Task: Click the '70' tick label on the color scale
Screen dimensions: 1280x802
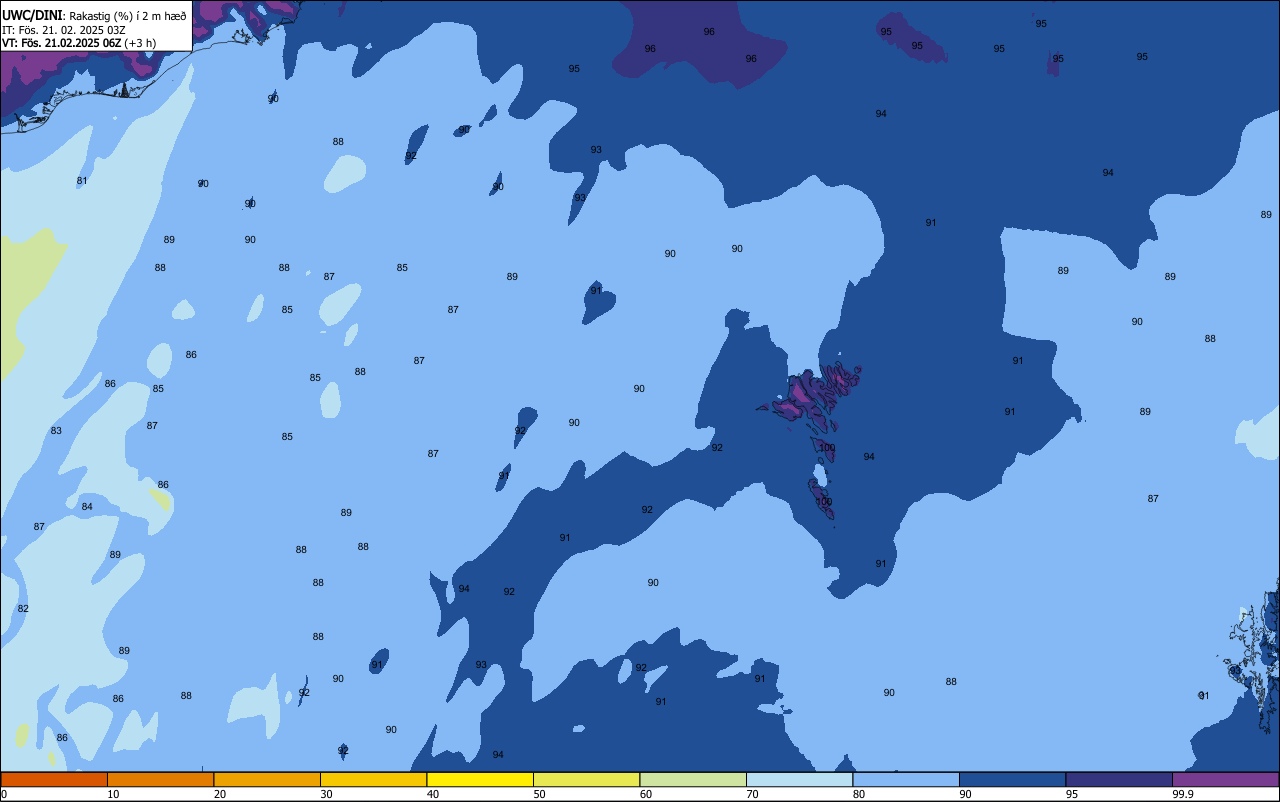Action: 752,794
